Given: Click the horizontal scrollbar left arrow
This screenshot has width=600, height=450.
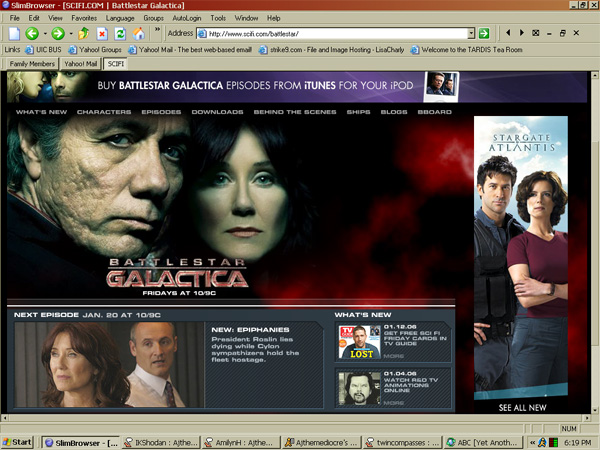Looking at the screenshot, I should tap(4, 418).
